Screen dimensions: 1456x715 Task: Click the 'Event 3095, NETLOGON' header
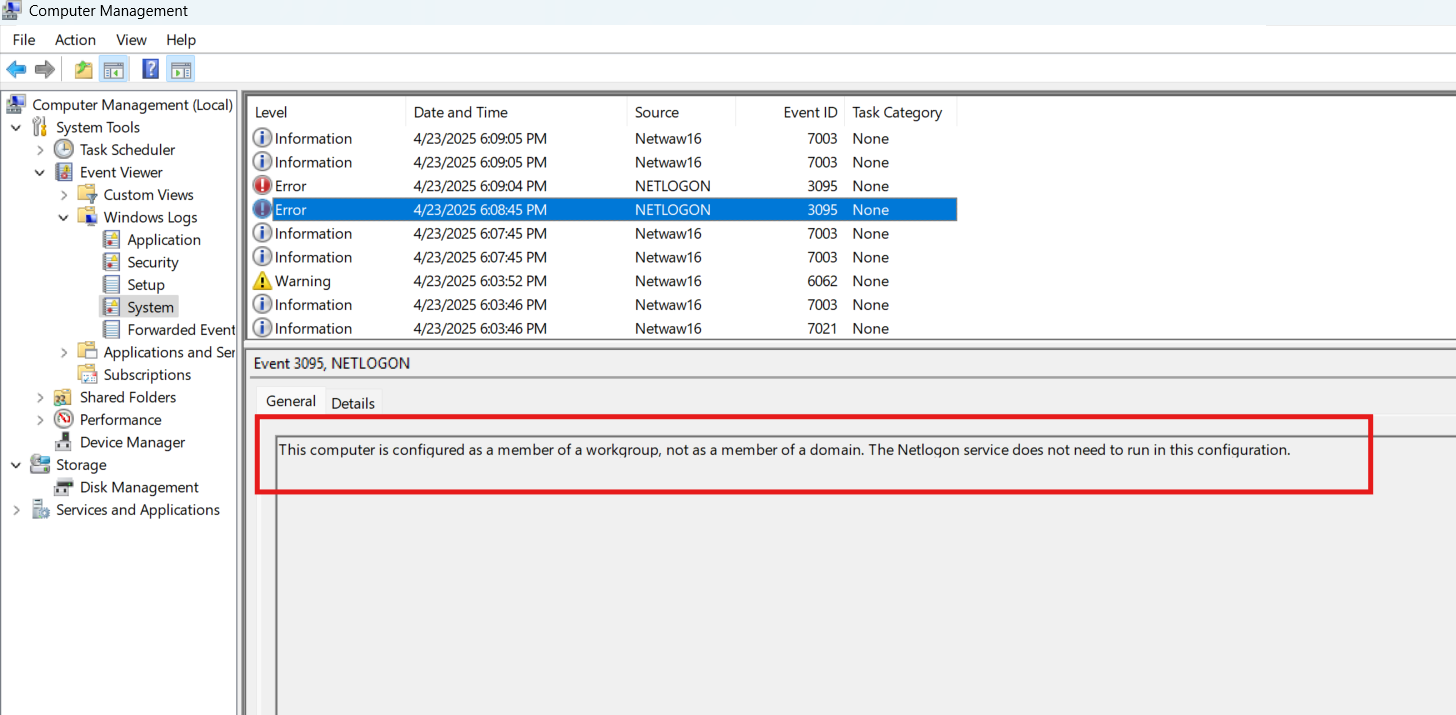coord(332,364)
